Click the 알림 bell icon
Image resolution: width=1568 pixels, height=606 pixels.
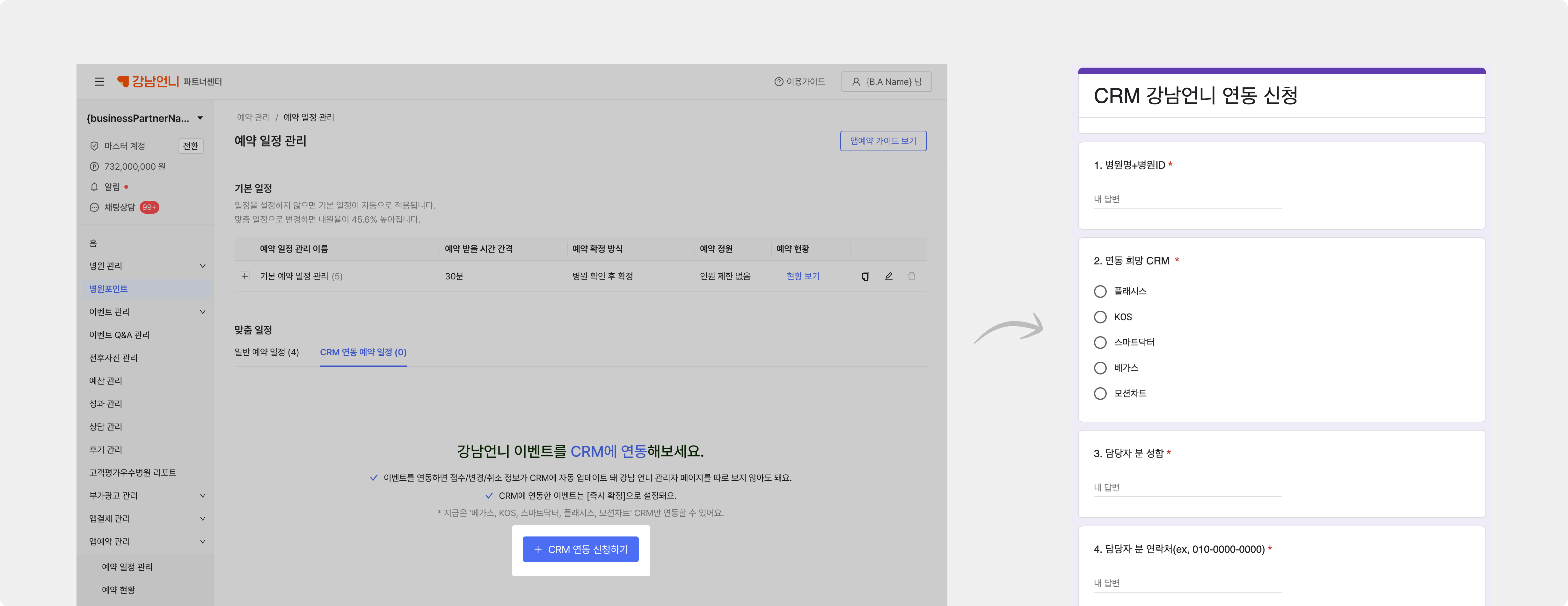pos(94,187)
